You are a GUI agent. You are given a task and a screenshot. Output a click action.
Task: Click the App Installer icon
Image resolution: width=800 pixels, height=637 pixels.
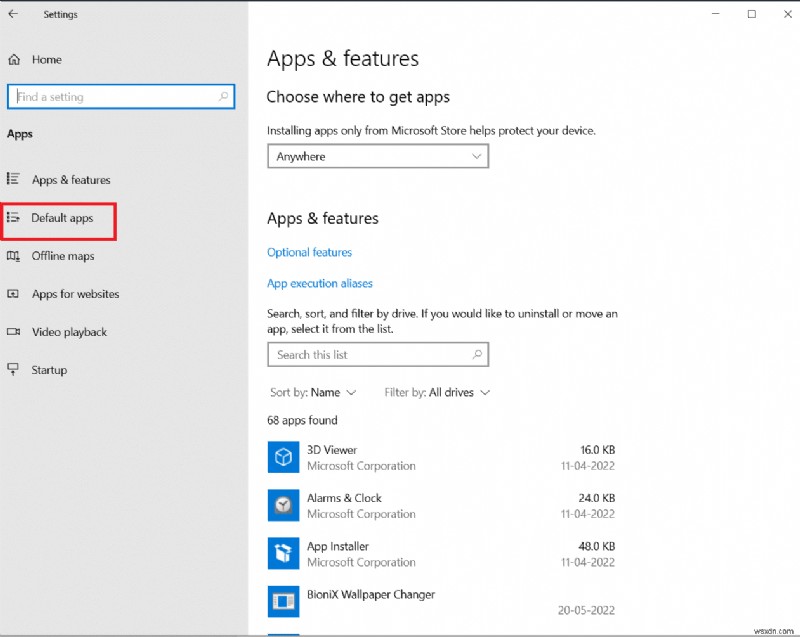click(x=284, y=553)
